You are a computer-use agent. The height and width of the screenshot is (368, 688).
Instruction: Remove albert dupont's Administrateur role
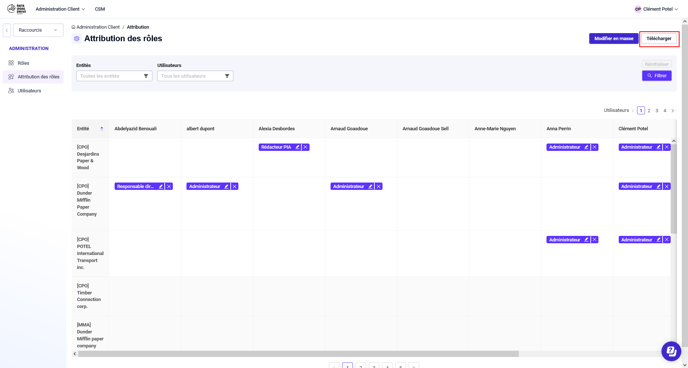pyautogui.click(x=235, y=186)
